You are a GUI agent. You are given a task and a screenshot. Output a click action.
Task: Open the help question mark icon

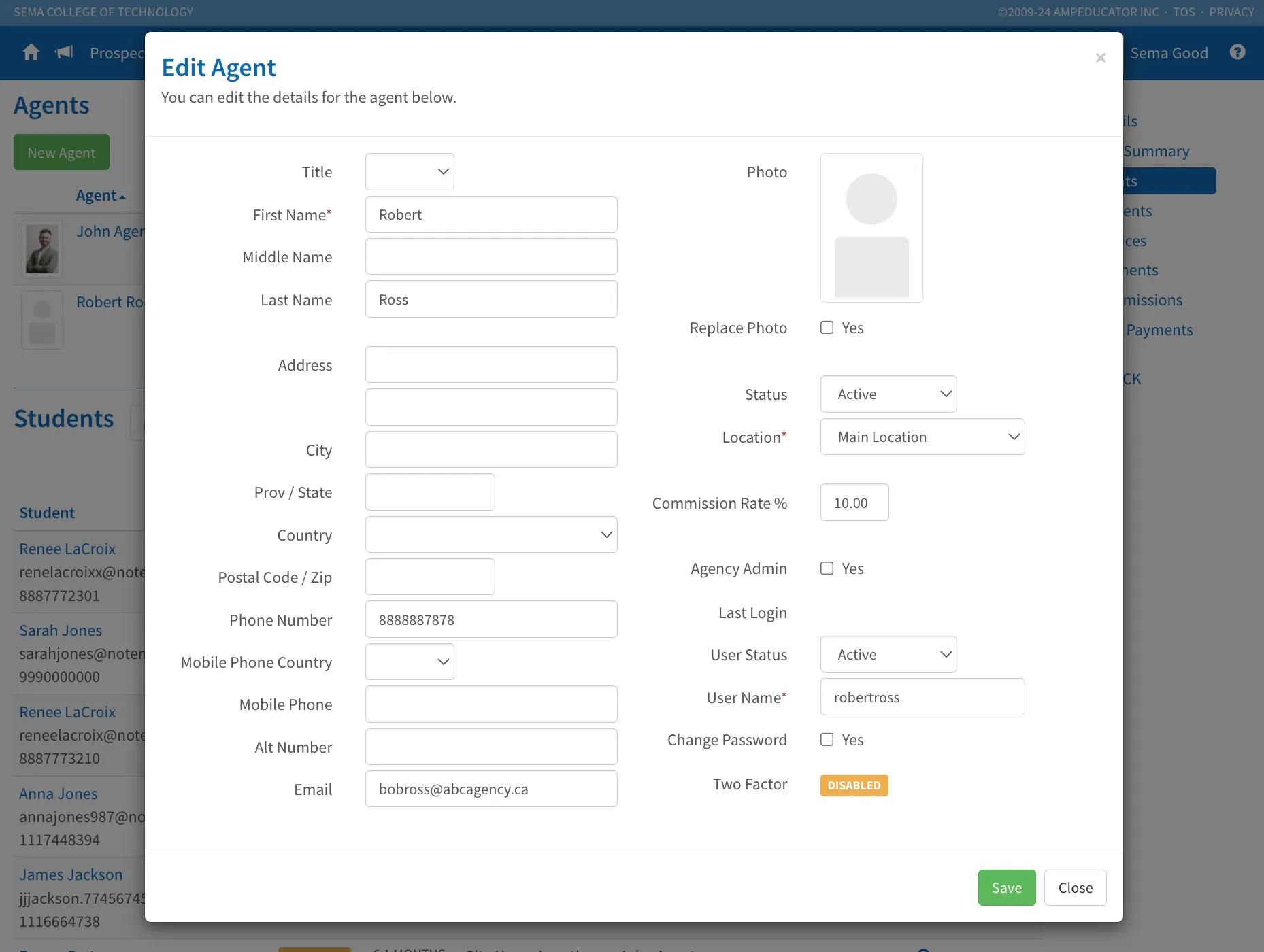1237,52
